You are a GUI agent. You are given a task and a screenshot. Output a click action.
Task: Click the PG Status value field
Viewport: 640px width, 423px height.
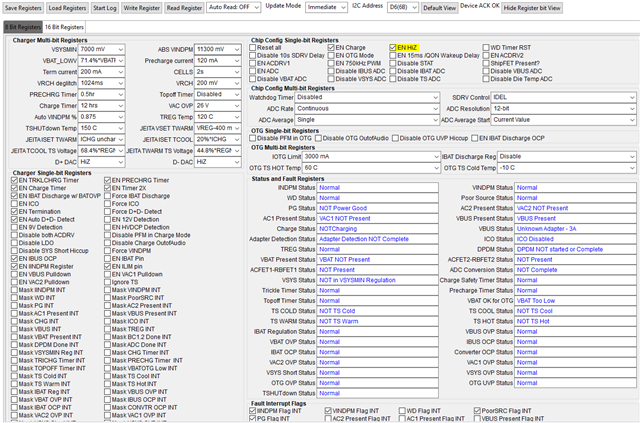[378, 208]
